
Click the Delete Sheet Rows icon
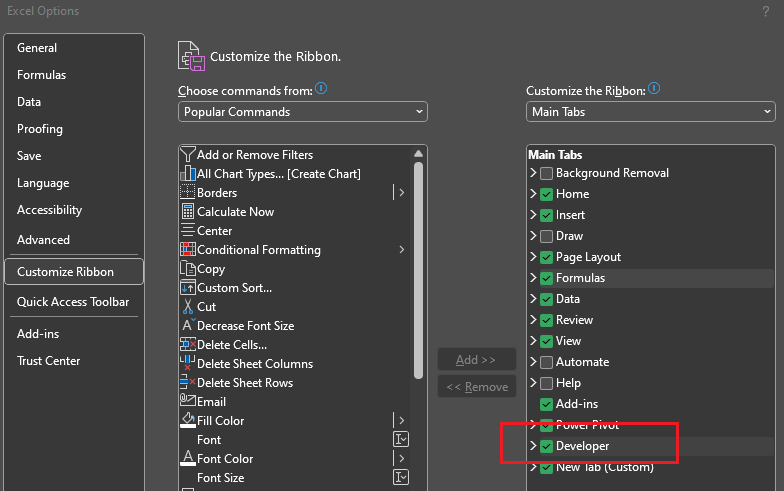(188, 382)
